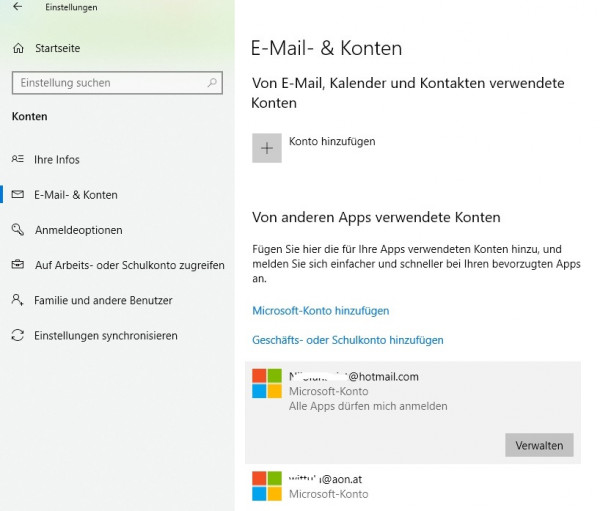Click the Familie und andere Benutzer icon

coord(18,300)
